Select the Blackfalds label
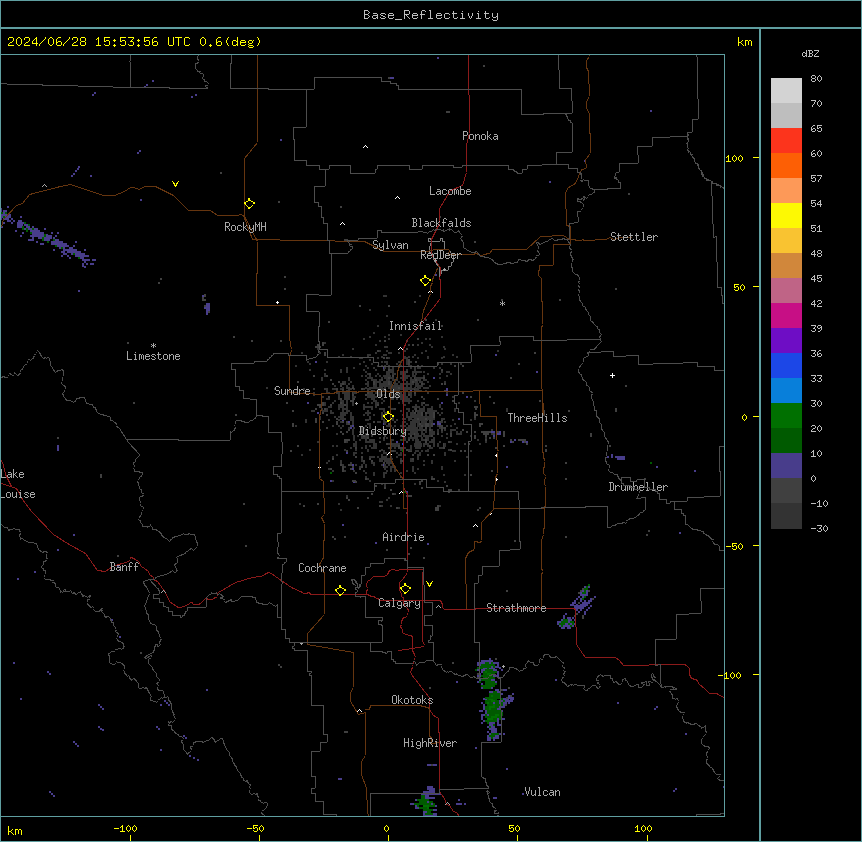862x842 pixels. [x=441, y=223]
